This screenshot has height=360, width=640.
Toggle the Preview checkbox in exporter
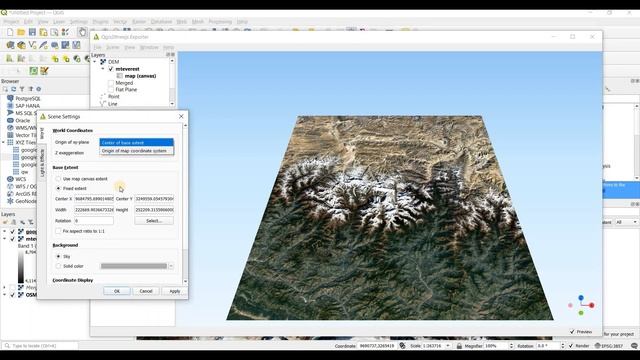(572, 331)
